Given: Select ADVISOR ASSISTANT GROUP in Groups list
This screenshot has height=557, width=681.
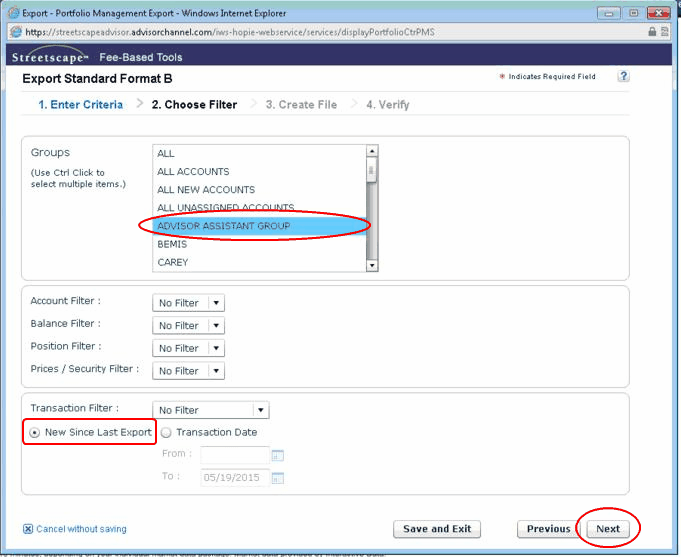Looking at the screenshot, I should pos(223,226).
